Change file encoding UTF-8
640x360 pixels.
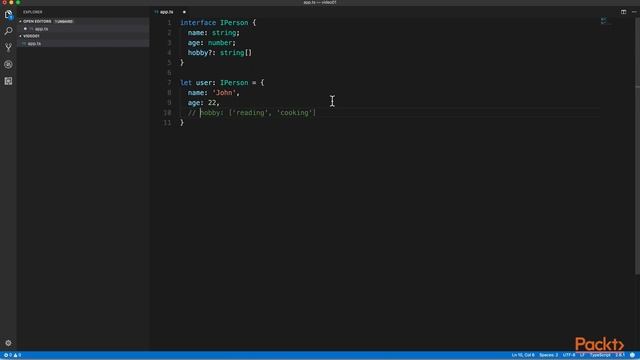pyautogui.click(x=569, y=355)
